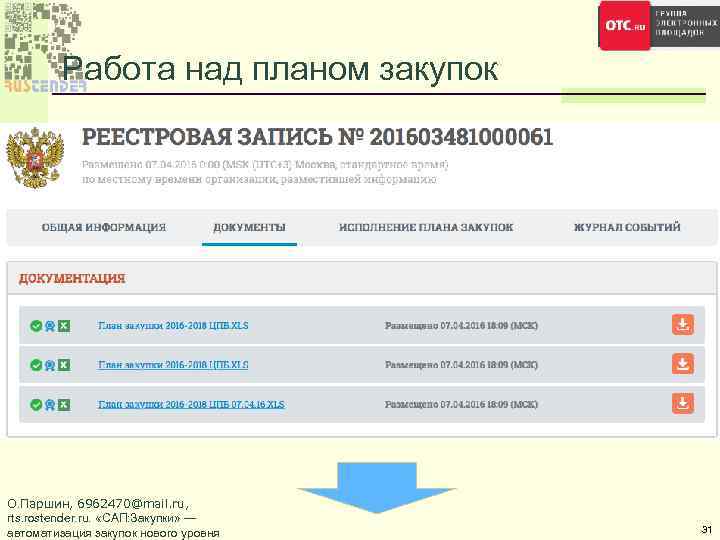Click the ДОКУМЕНТАЦИЯ section header
The image size is (720, 540).
[x=72, y=278]
